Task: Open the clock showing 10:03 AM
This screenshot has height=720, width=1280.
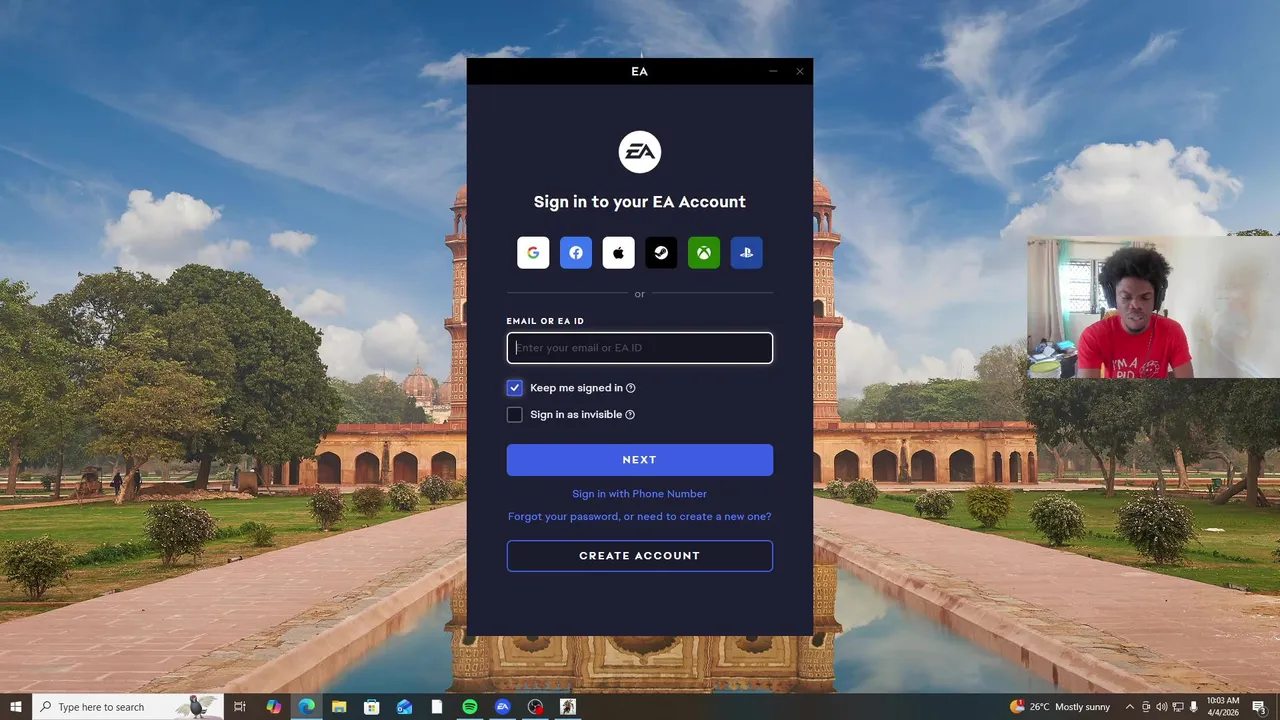Action: [1223, 707]
